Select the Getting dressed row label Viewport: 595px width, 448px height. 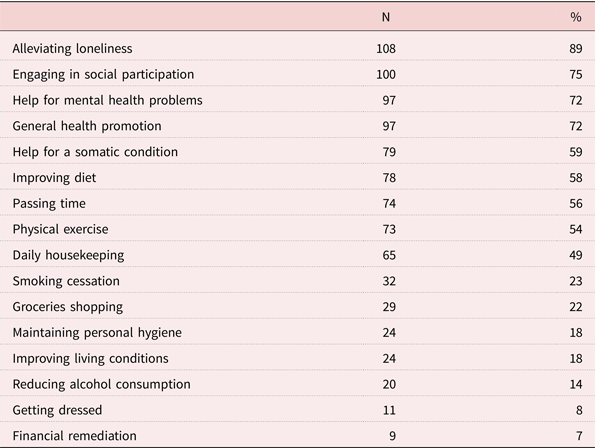(57, 410)
